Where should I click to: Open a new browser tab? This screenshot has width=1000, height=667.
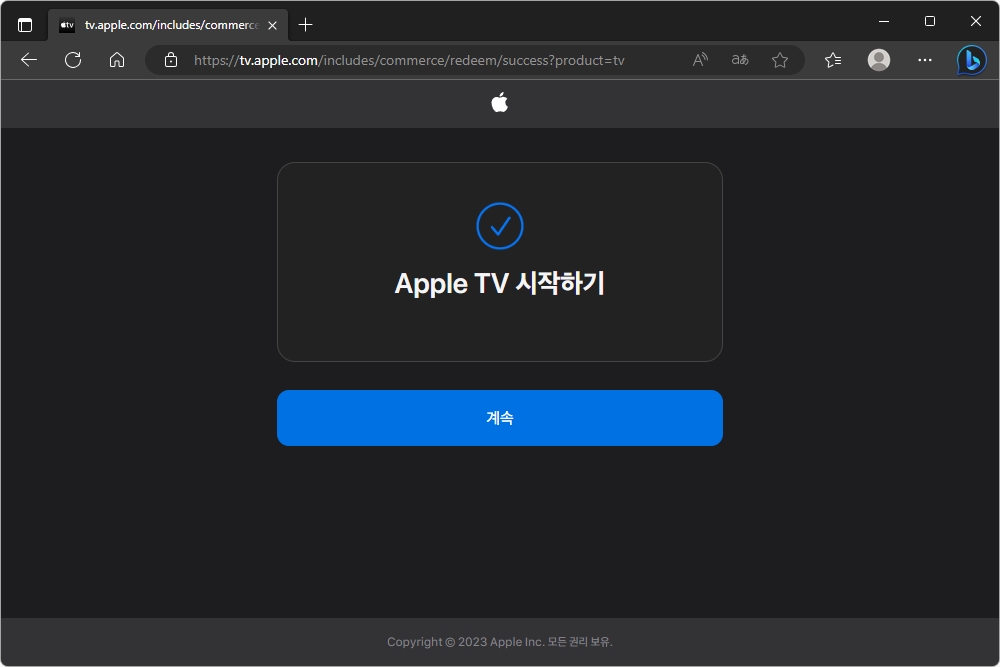pyautogui.click(x=305, y=25)
